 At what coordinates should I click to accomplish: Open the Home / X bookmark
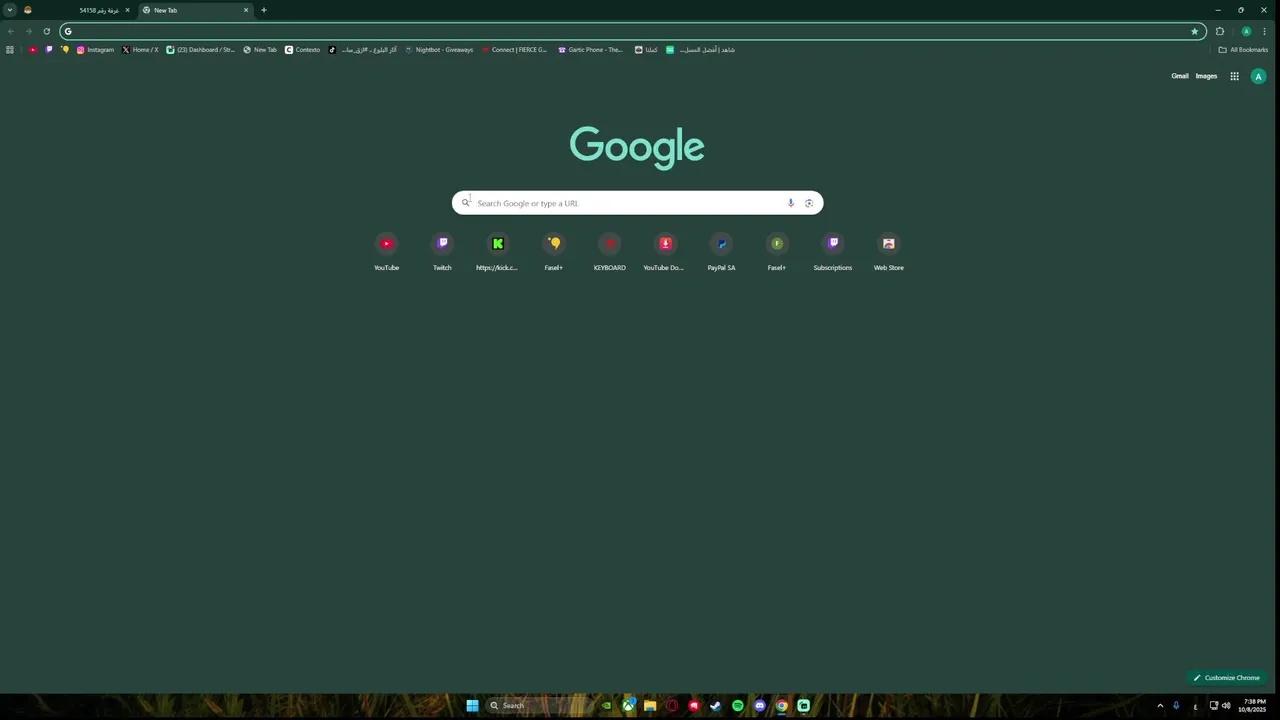(x=140, y=49)
